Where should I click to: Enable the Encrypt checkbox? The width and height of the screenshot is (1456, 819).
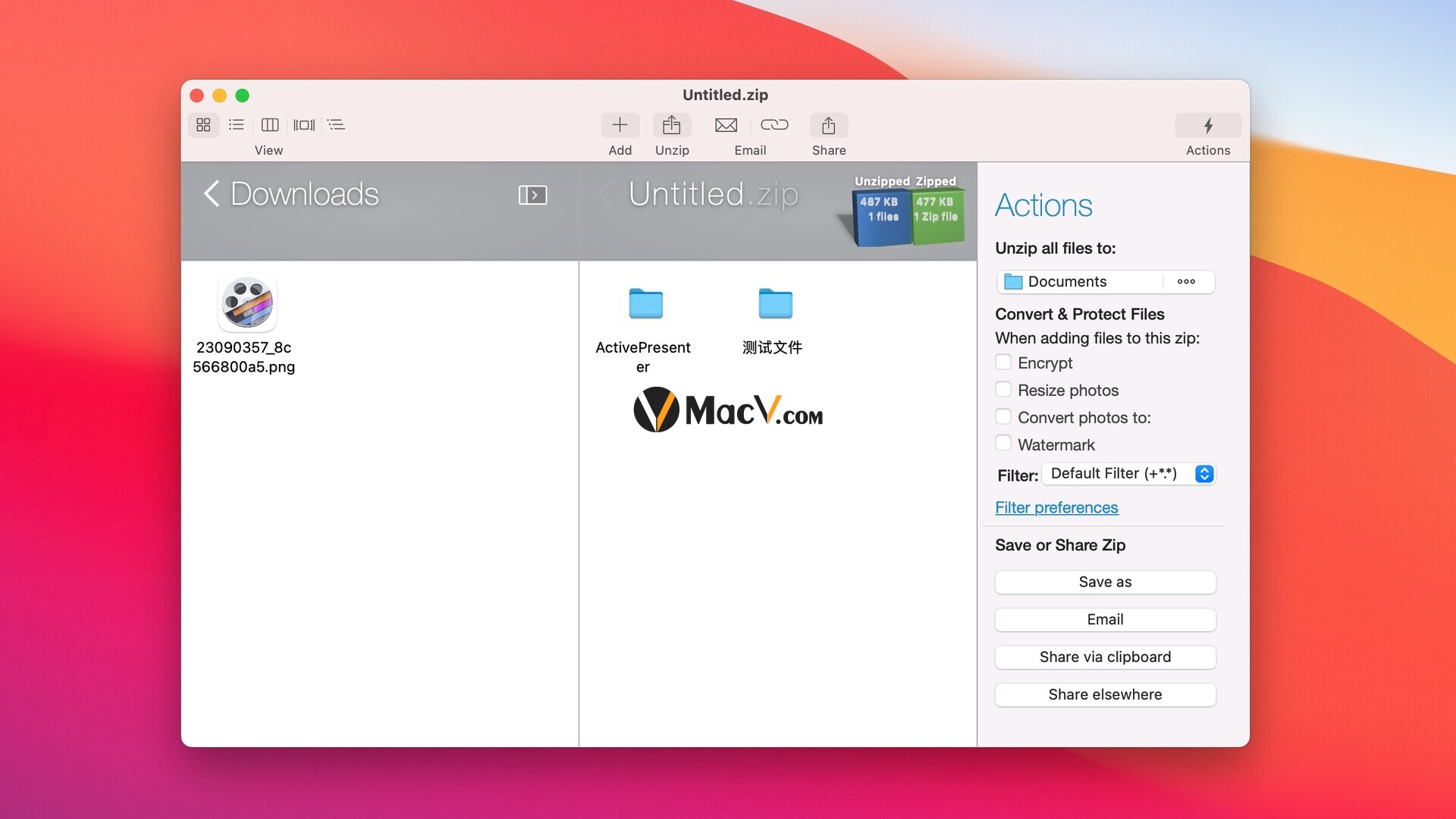point(1003,361)
